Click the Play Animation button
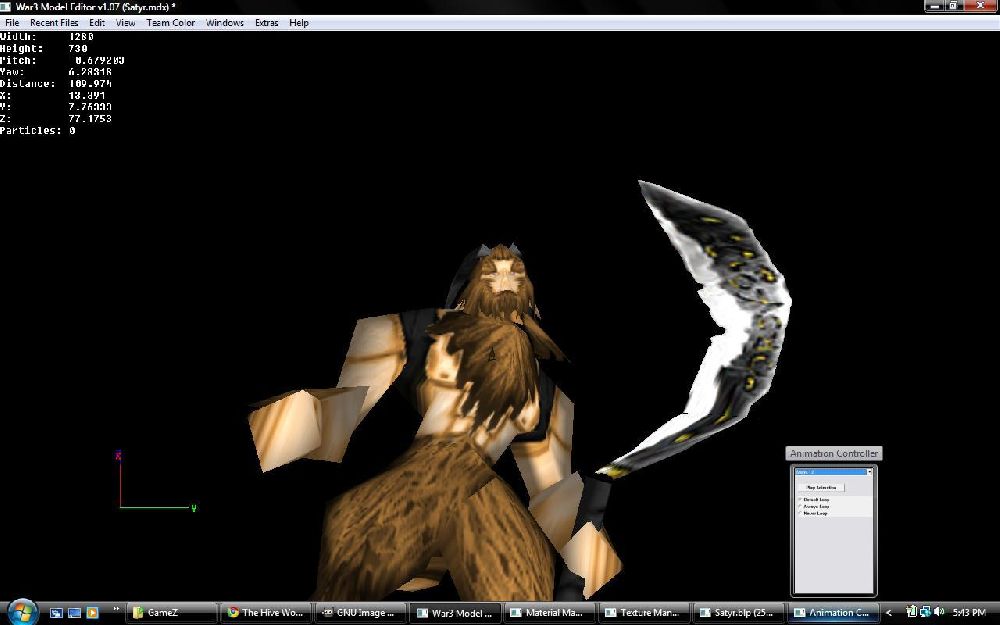The image size is (1000, 625). click(x=821, y=487)
